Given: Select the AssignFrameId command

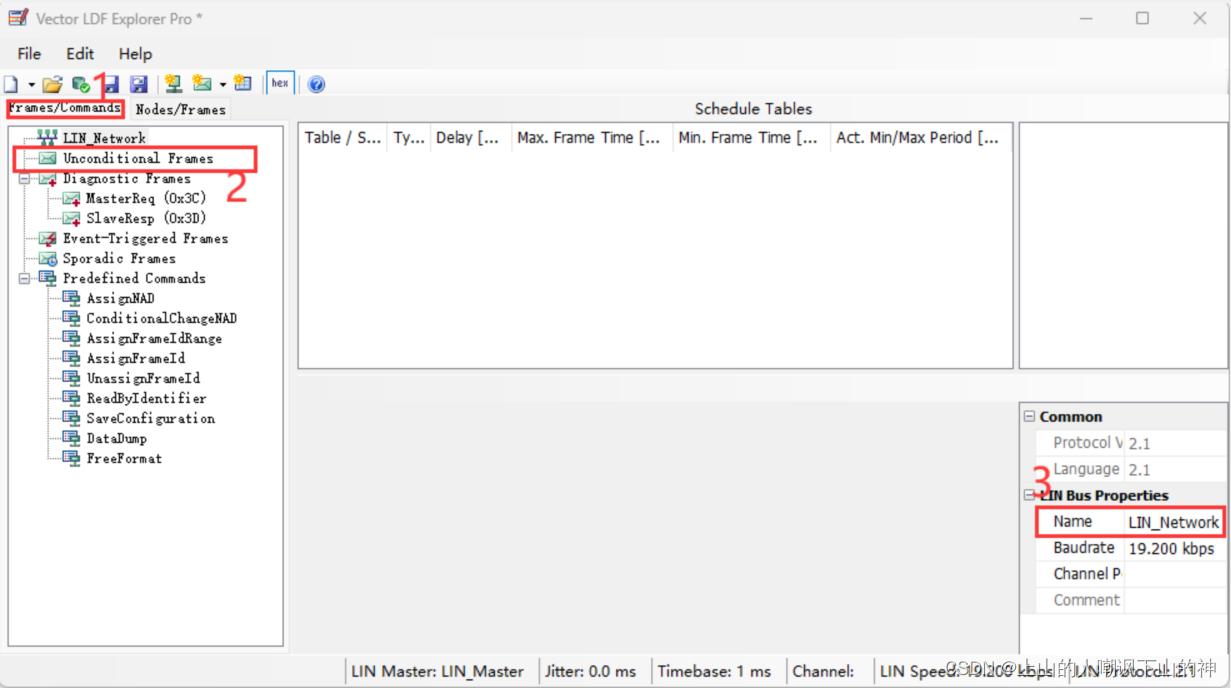Looking at the screenshot, I should [136, 358].
